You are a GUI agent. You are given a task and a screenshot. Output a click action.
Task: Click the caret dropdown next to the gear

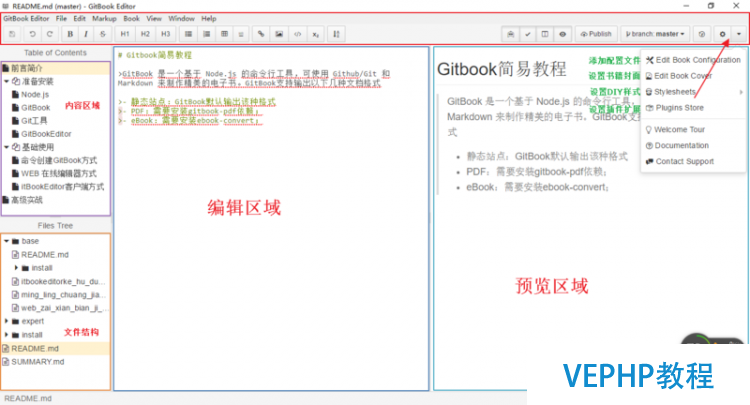tap(739, 34)
